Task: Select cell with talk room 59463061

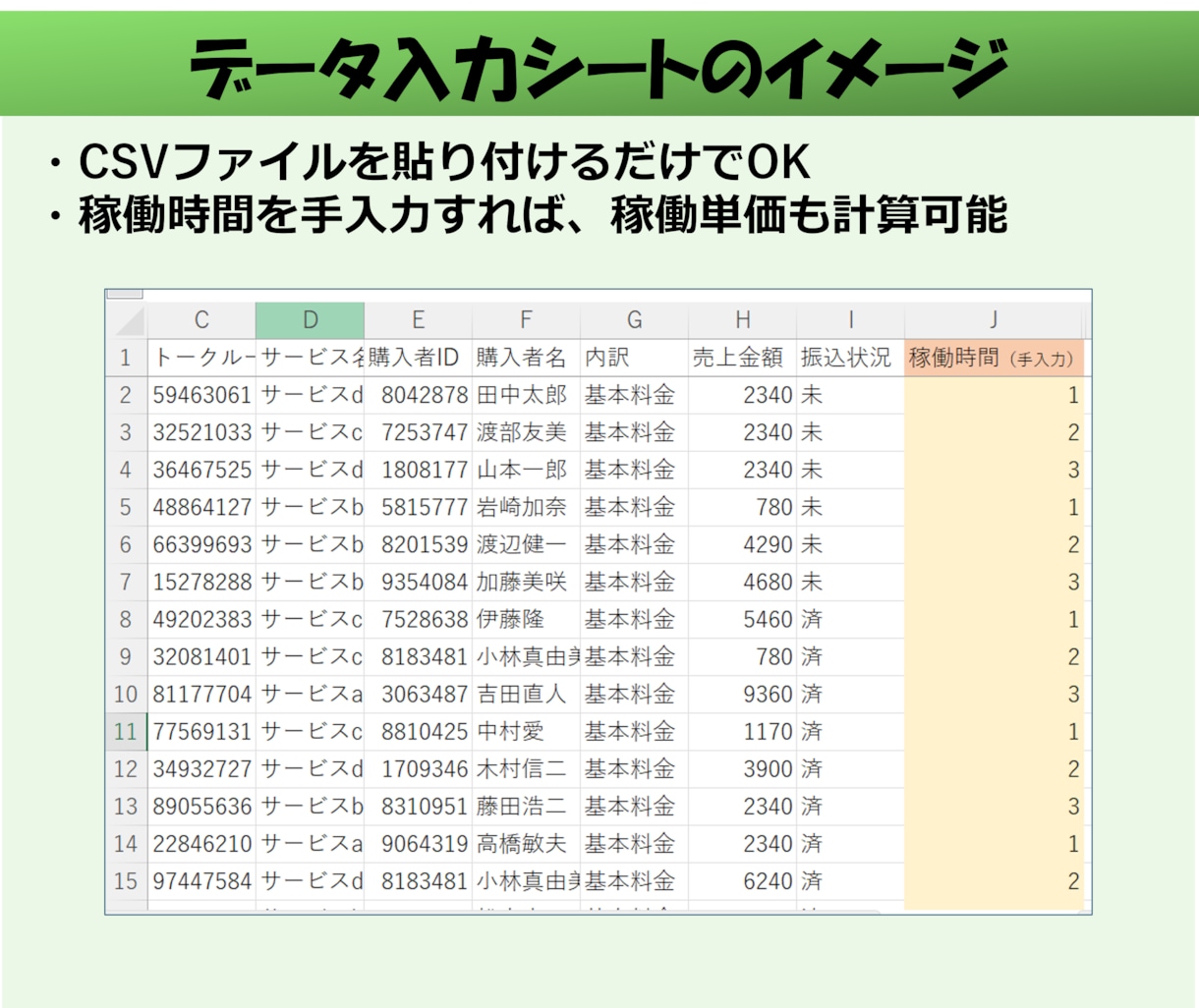Action: coord(201,395)
